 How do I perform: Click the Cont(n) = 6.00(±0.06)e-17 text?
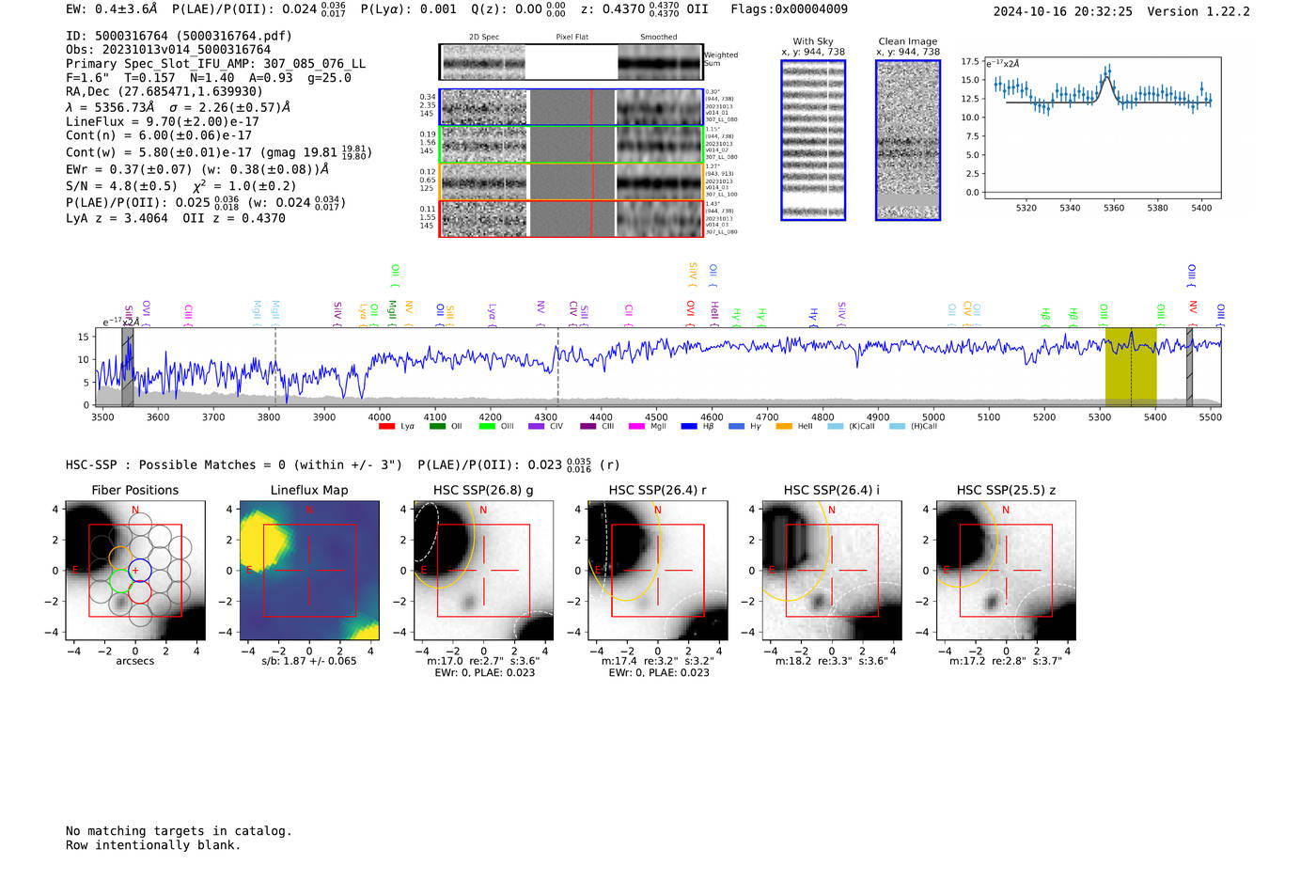159,135
